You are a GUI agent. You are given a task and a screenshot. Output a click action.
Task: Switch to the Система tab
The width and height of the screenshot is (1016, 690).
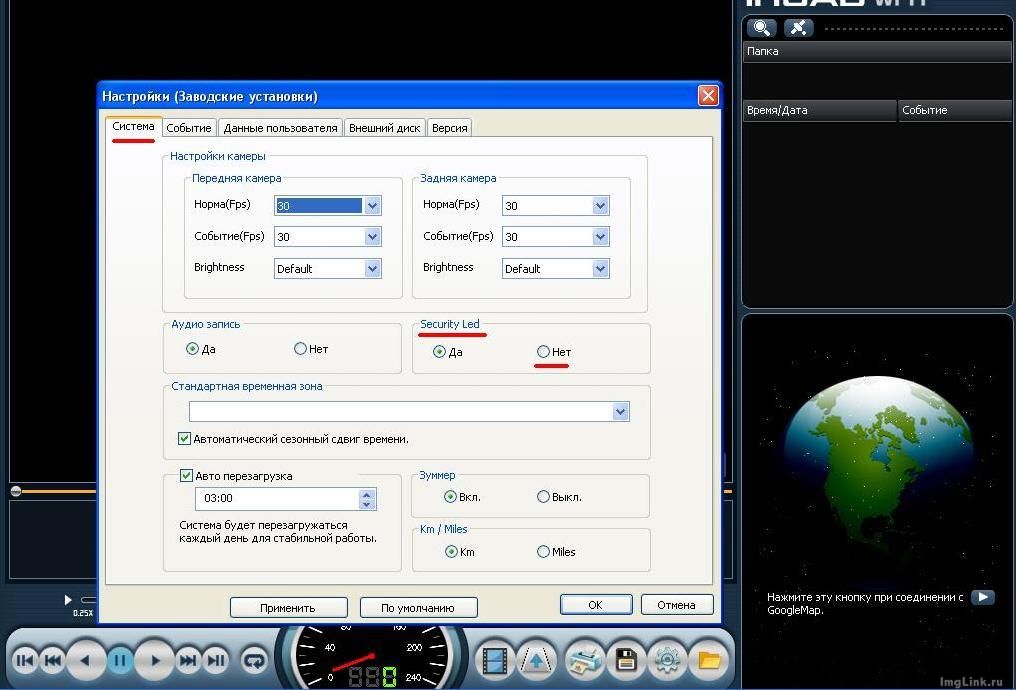133,126
